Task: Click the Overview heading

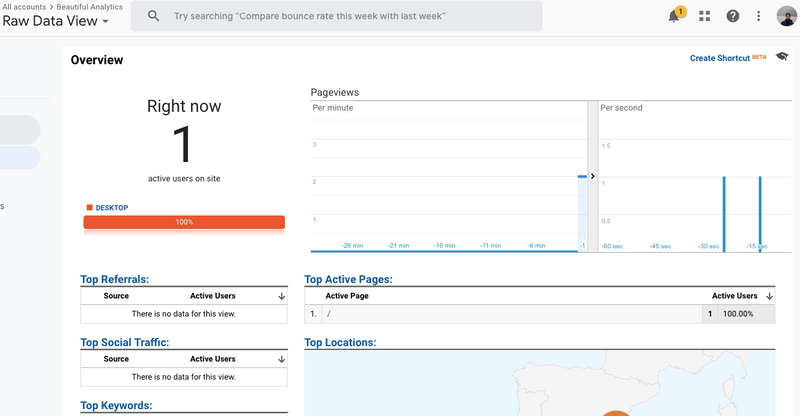Action: coord(97,60)
